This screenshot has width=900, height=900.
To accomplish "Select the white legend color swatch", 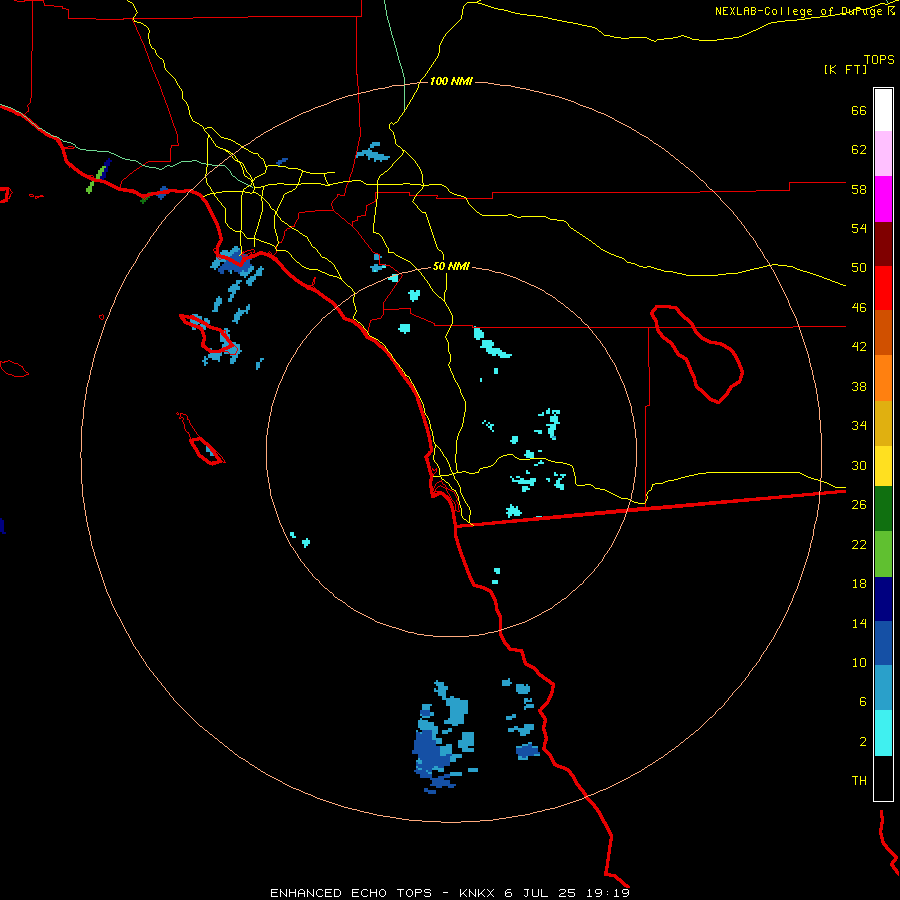I will 883,110.
